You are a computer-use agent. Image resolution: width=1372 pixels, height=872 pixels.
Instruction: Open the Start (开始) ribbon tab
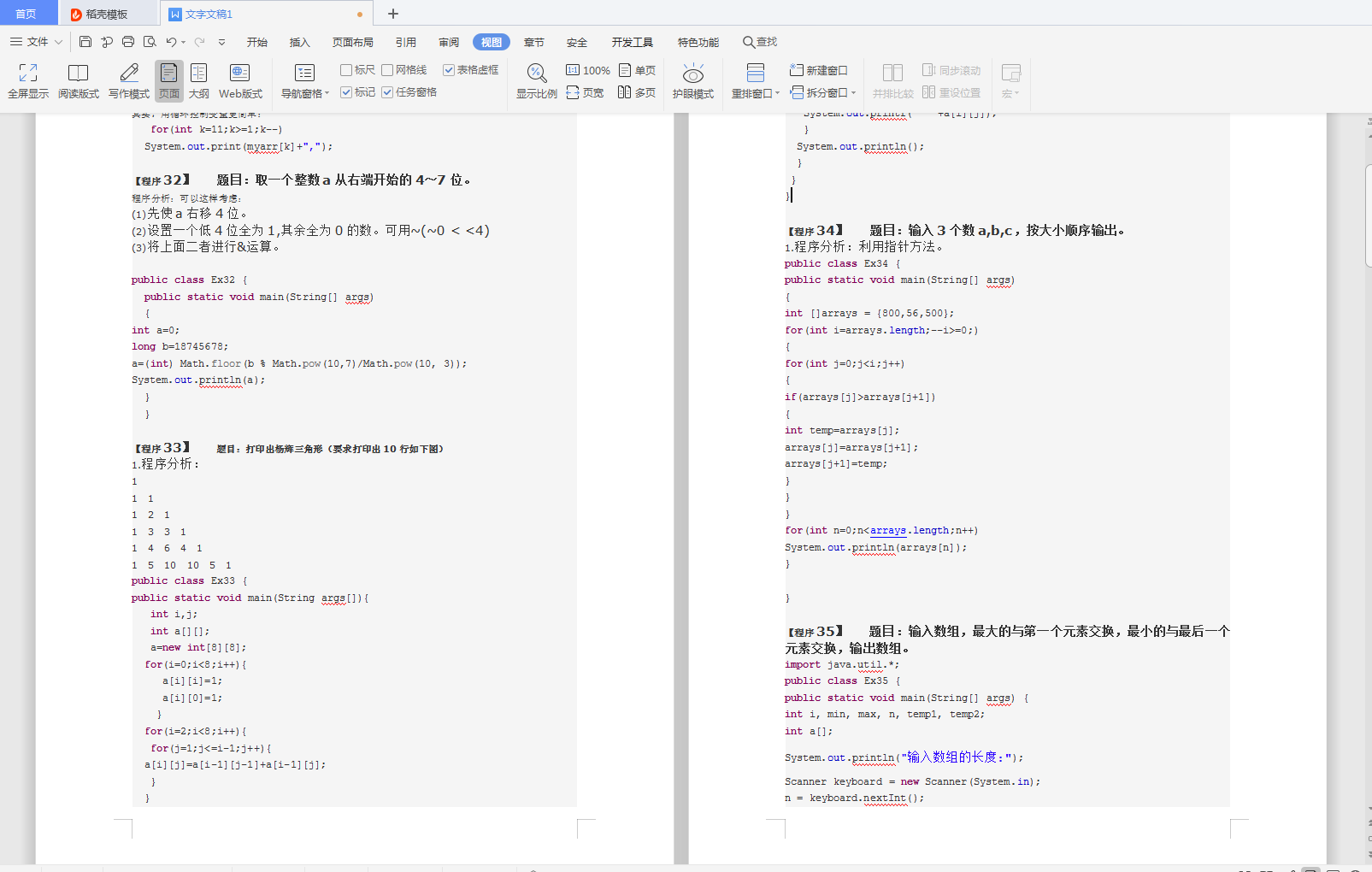click(257, 42)
